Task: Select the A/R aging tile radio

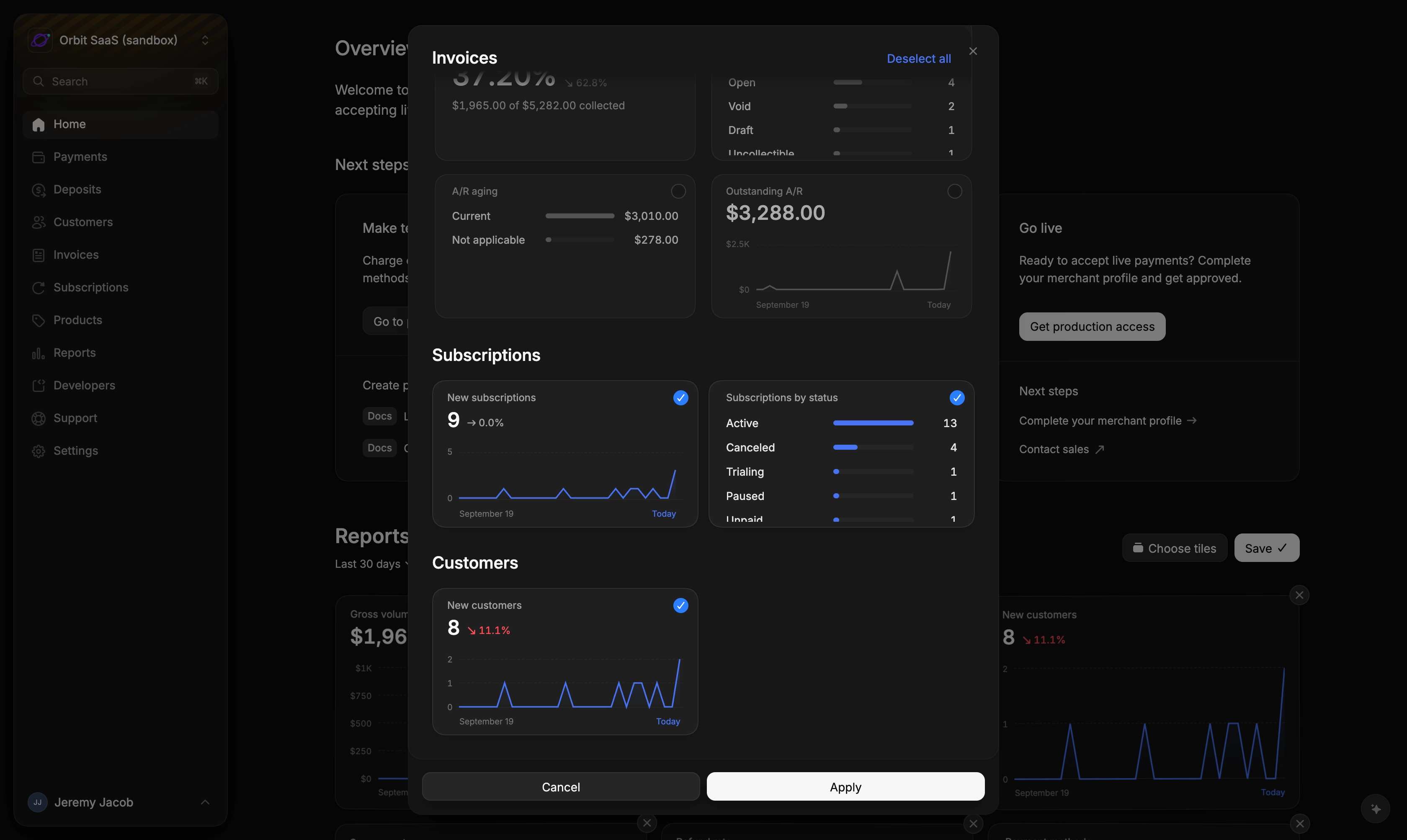Action: [x=678, y=191]
